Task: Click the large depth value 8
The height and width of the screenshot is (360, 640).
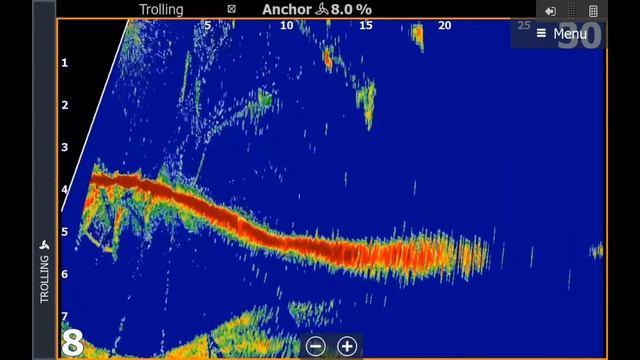Action: tap(73, 343)
